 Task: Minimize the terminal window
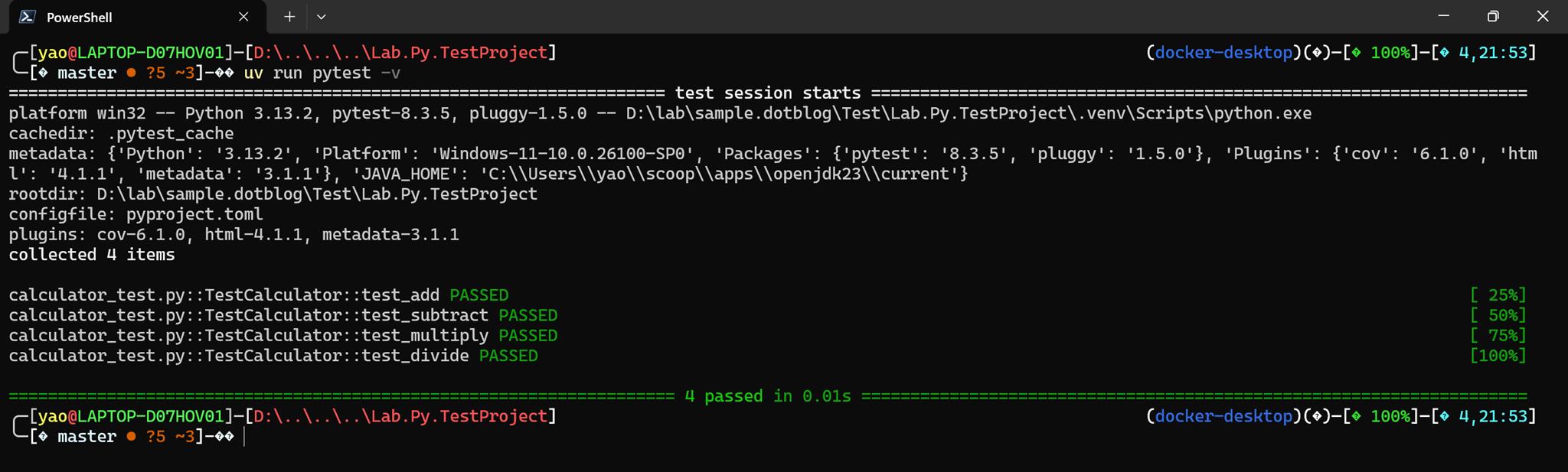click(x=1444, y=16)
